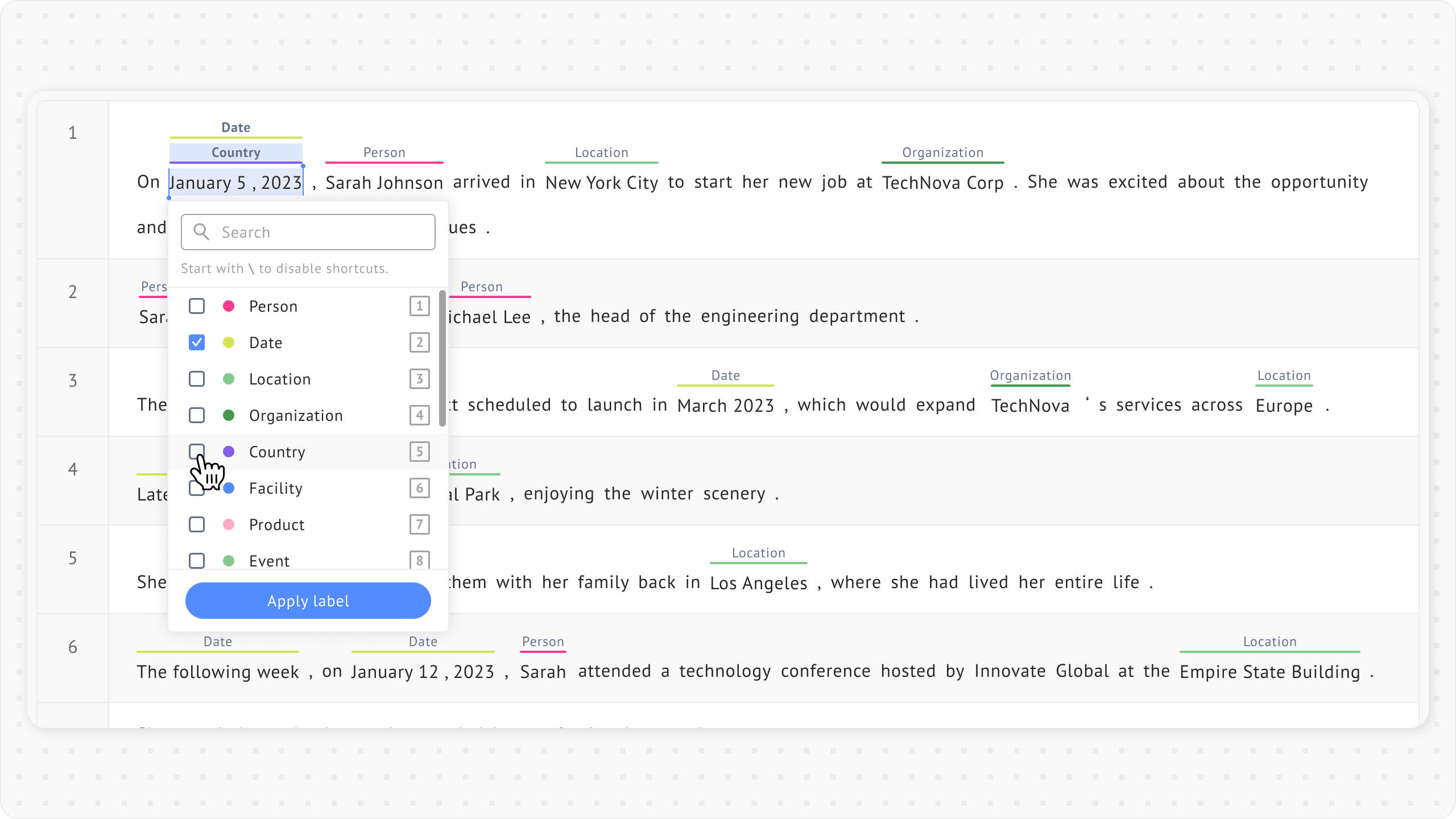Click the pink Person color dot
The width and height of the screenshot is (1456, 819).
(229, 307)
